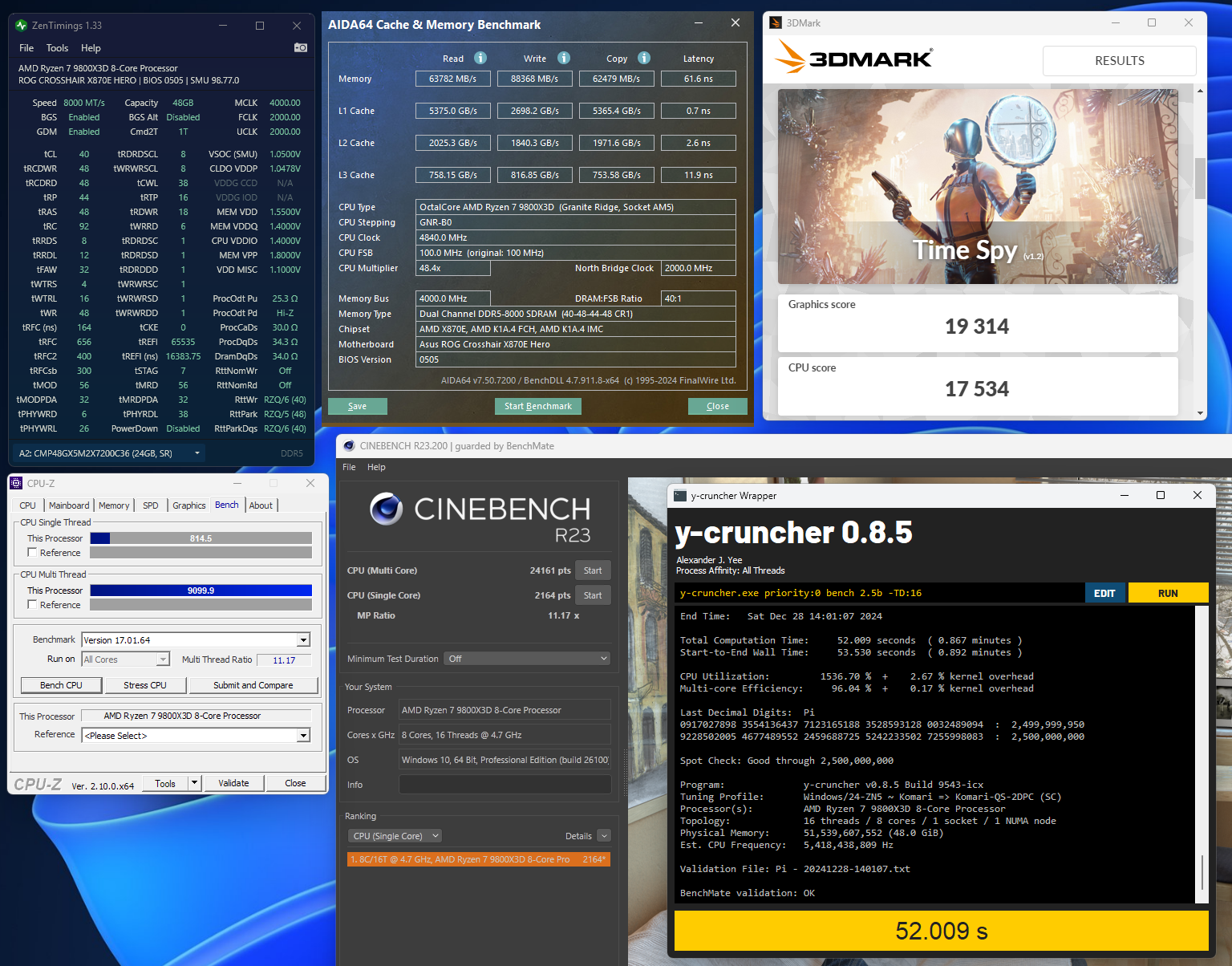Click the info icon next to Write in AIDA64
Screen dimensions: 1232x966
click(x=564, y=58)
